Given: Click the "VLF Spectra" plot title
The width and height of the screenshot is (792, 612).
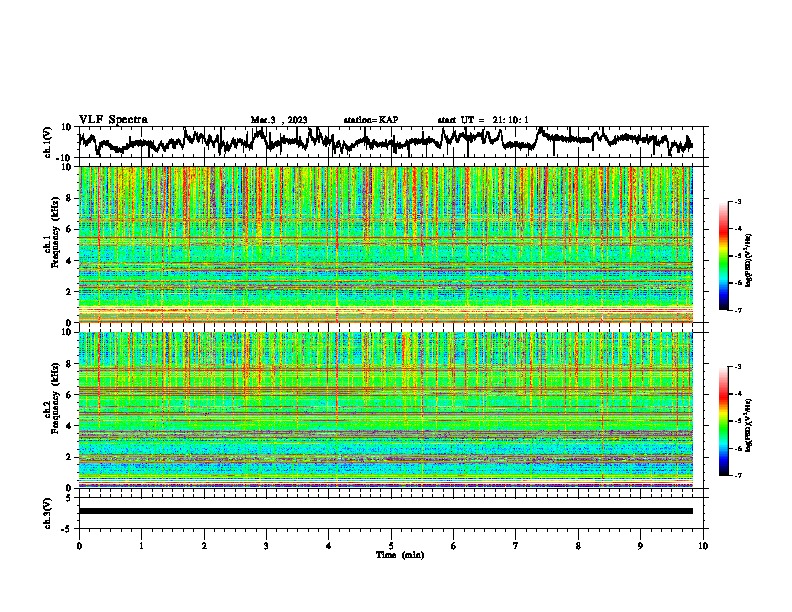Looking at the screenshot, I should click(113, 120).
